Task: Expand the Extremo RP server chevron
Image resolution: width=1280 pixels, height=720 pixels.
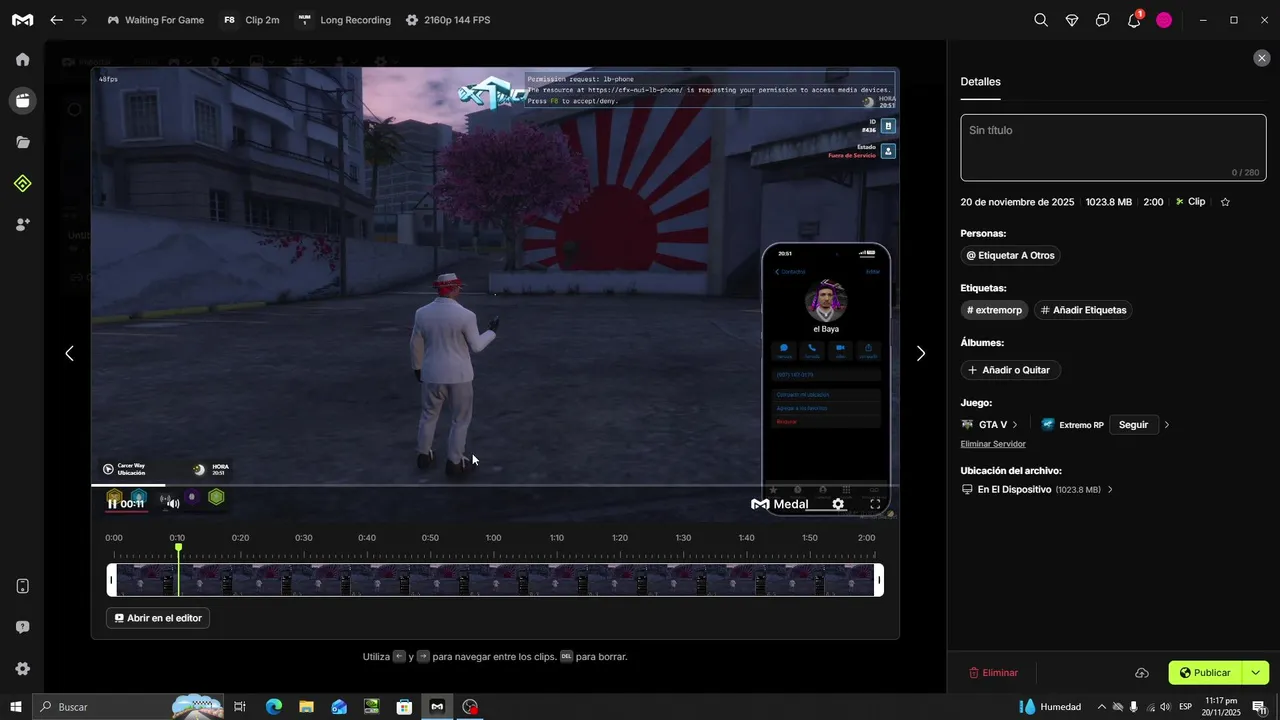Action: tap(1166, 425)
